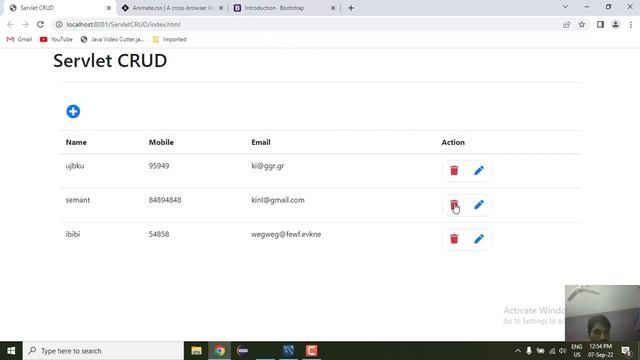Open the YouTube bookmark

point(56,39)
